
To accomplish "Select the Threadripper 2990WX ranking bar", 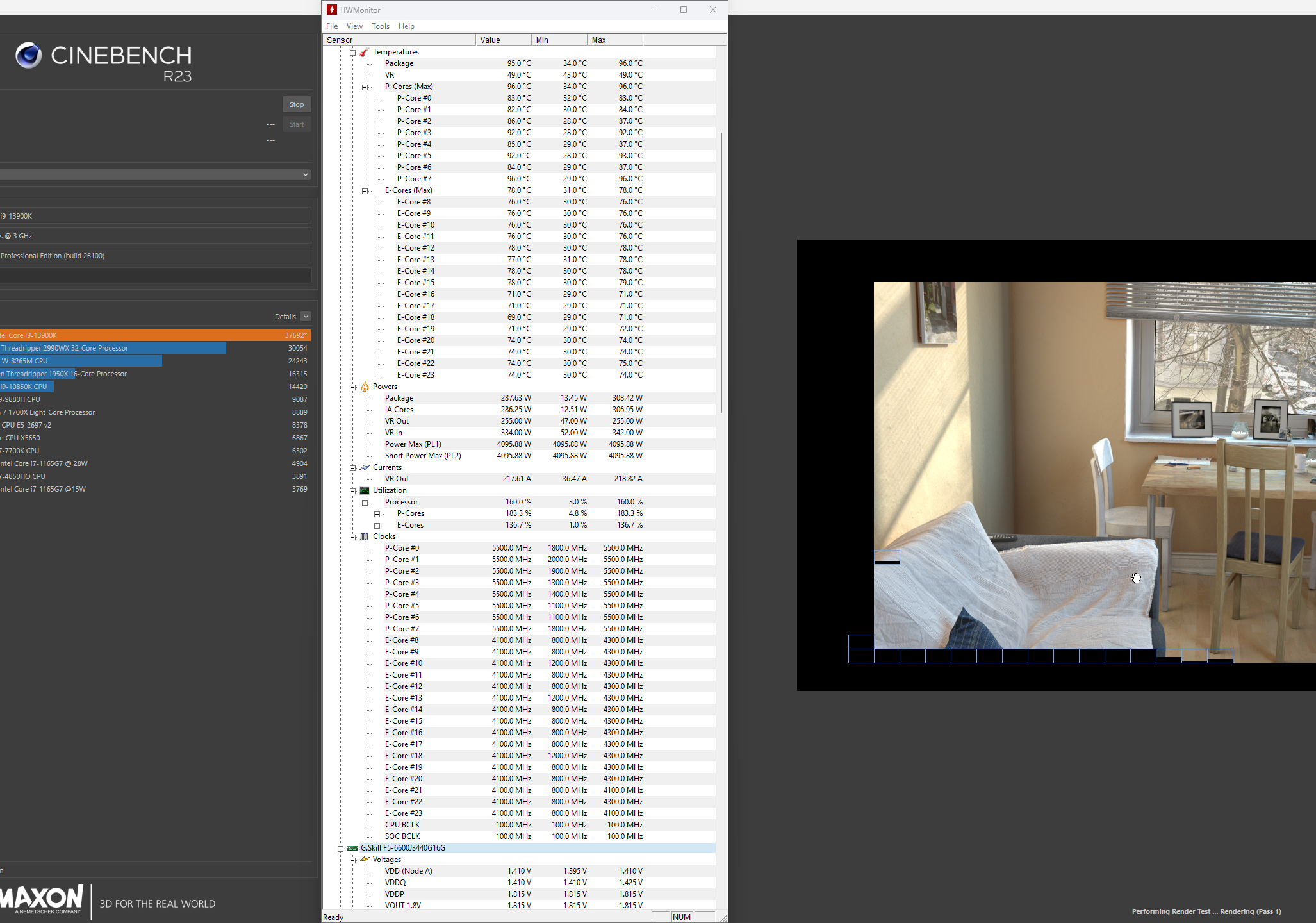I will click(x=113, y=348).
